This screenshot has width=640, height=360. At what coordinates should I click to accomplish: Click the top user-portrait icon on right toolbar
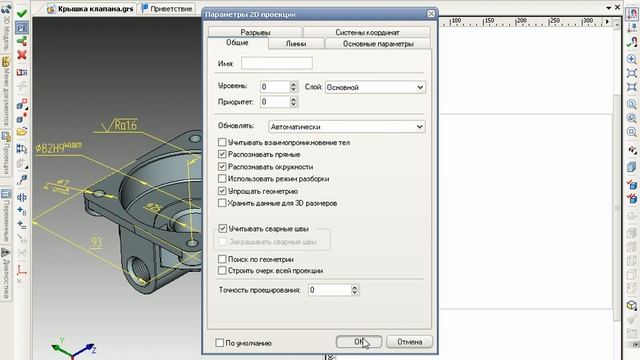coord(632,13)
